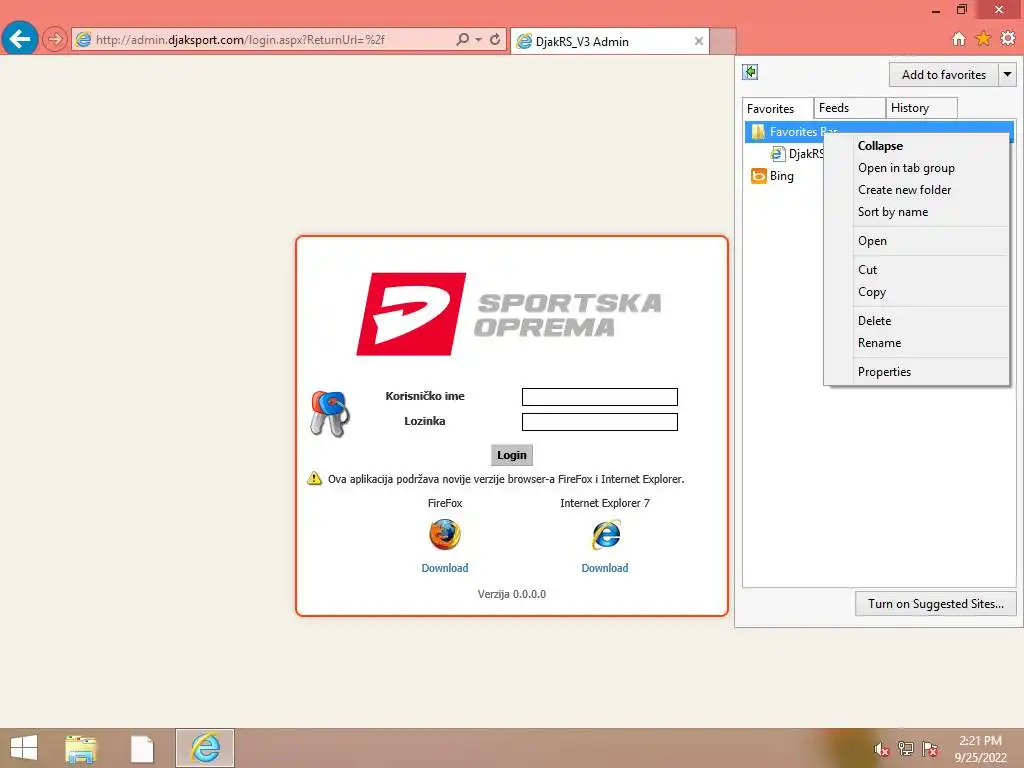The width and height of the screenshot is (1024, 768).
Task: Click the Add to favorites button
Action: (x=943, y=74)
